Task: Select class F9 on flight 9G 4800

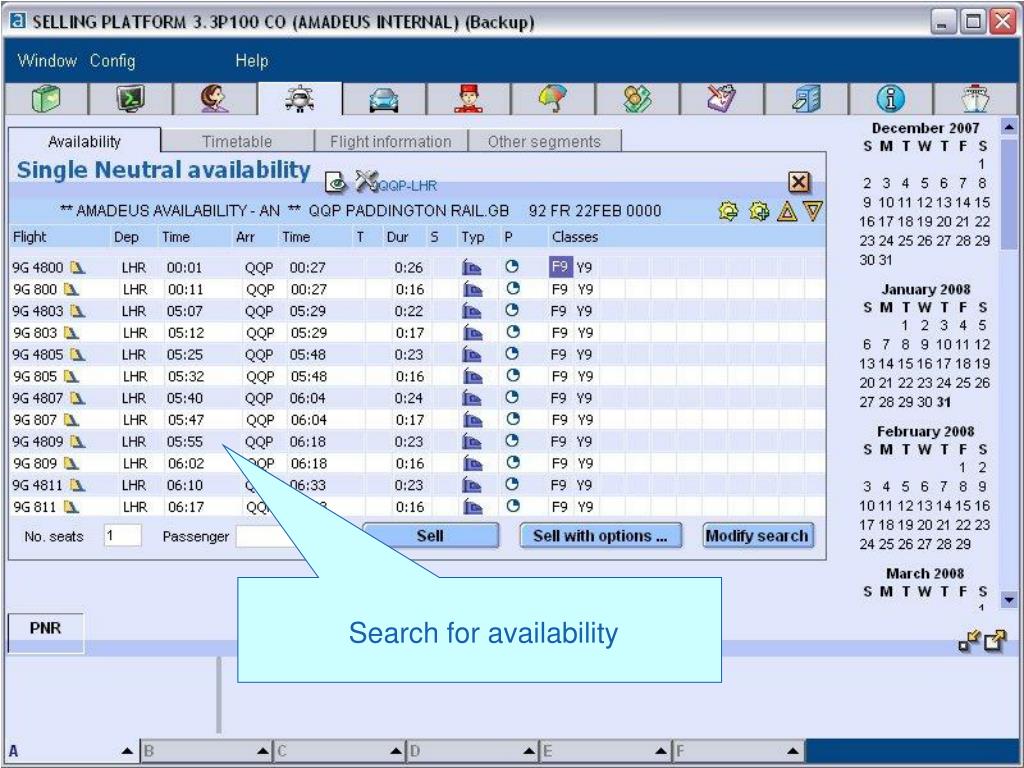Action: [x=560, y=266]
